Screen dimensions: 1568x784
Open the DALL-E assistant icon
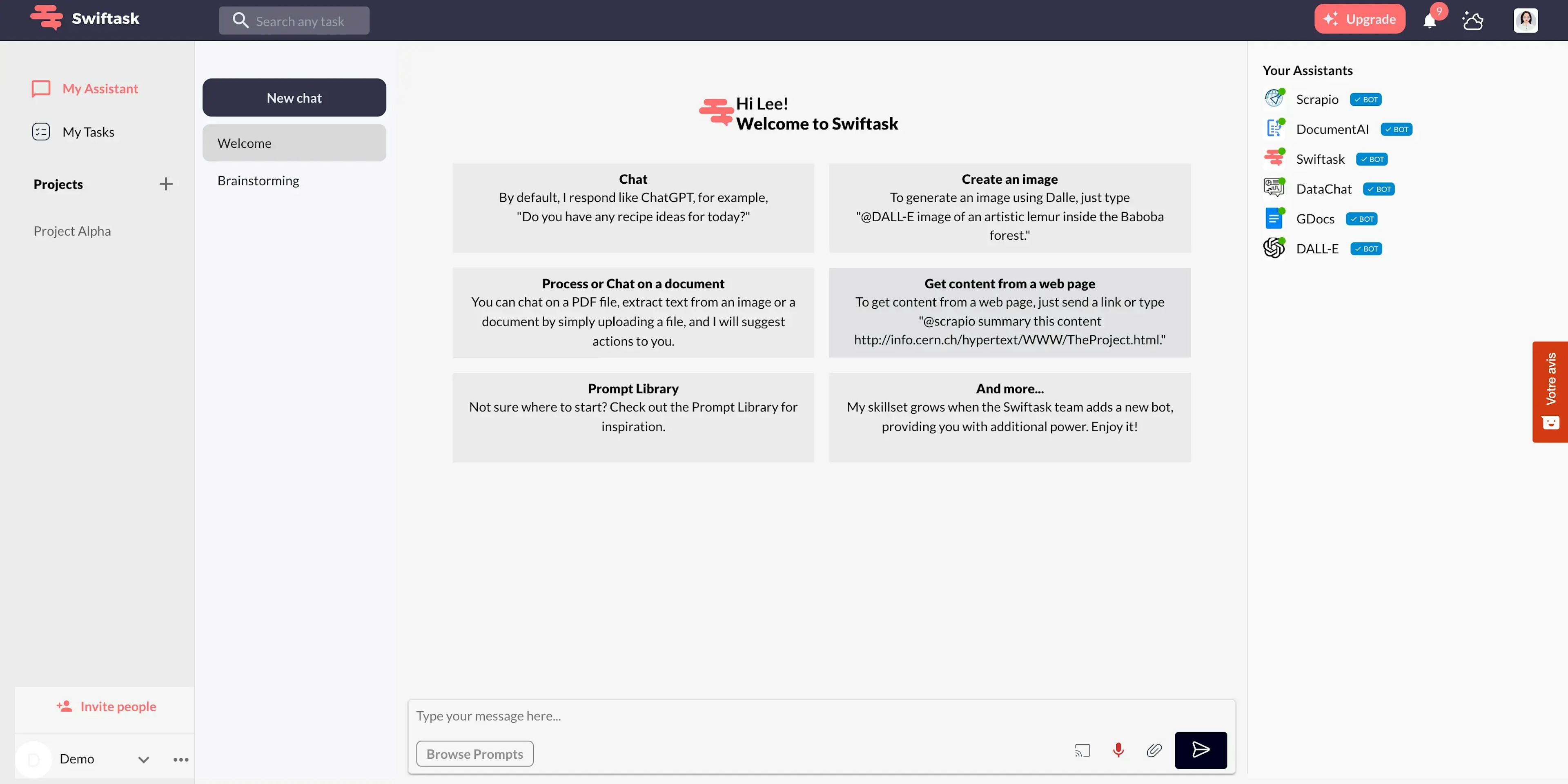(1274, 247)
